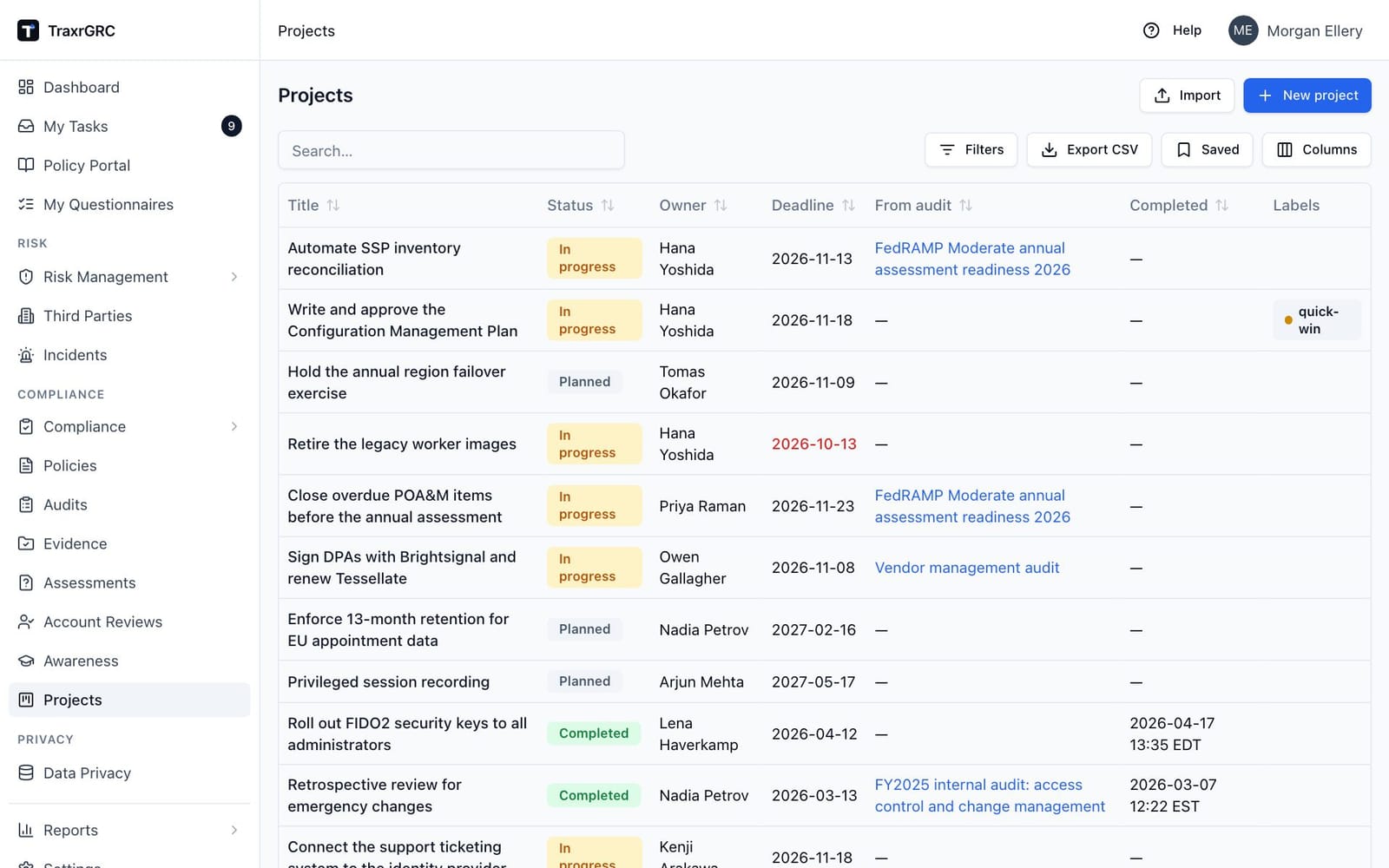
Task: Click the TraxrGRC logo icon
Action: click(28, 30)
